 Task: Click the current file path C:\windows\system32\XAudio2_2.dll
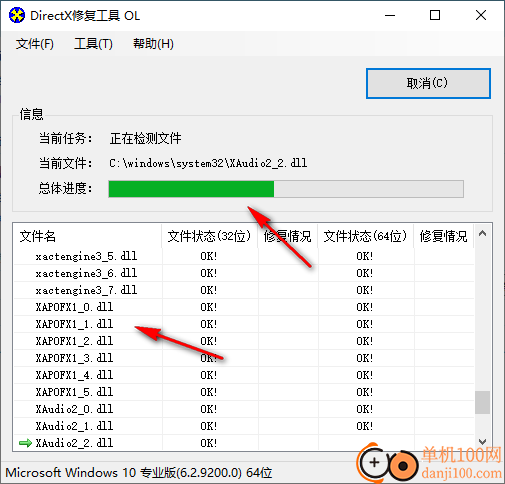point(208,163)
